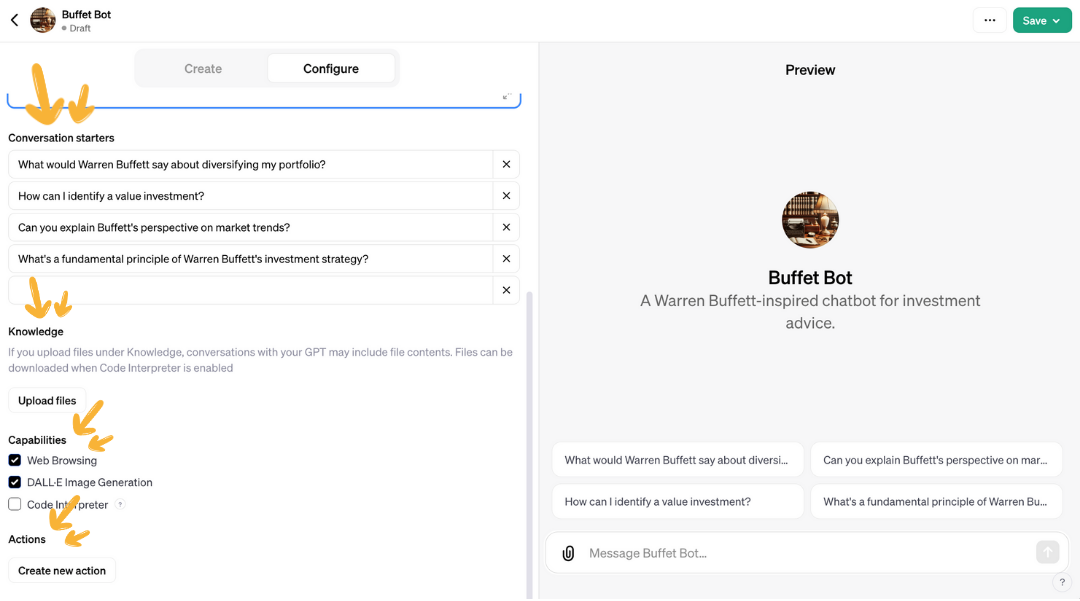Focus the Message Buffet Bot input

(x=806, y=553)
